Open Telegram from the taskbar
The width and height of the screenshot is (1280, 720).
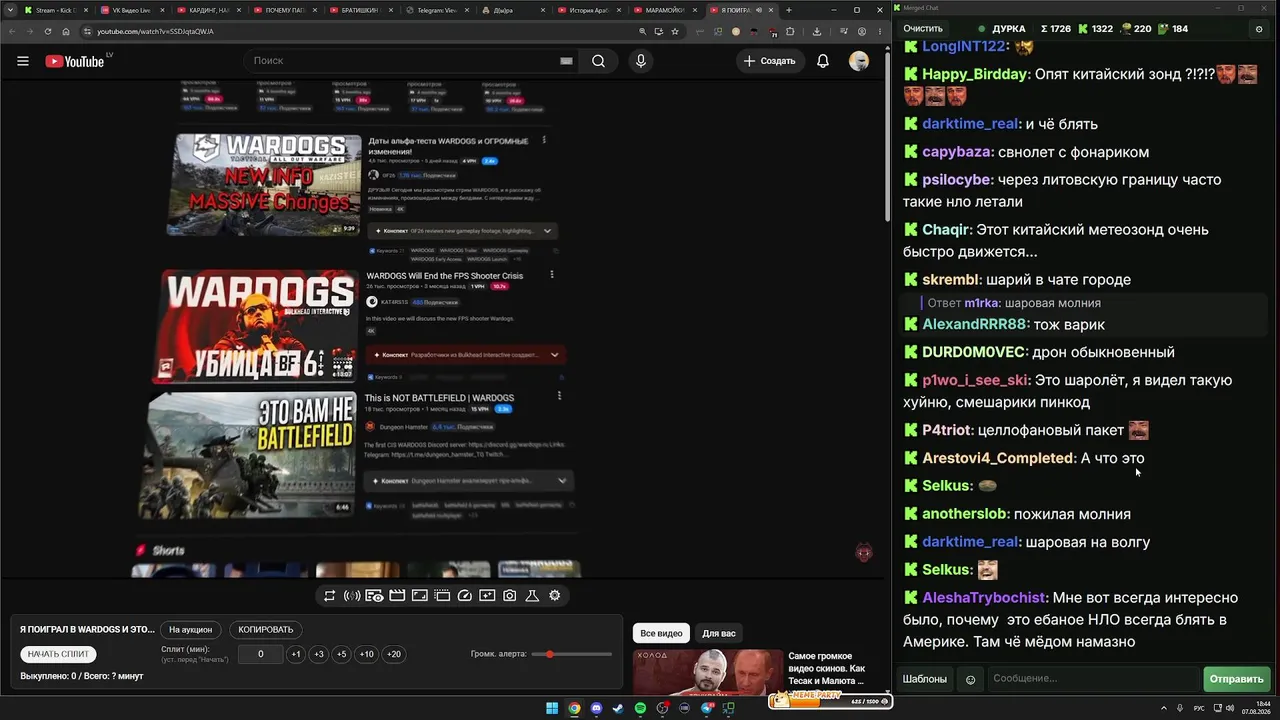click(707, 709)
